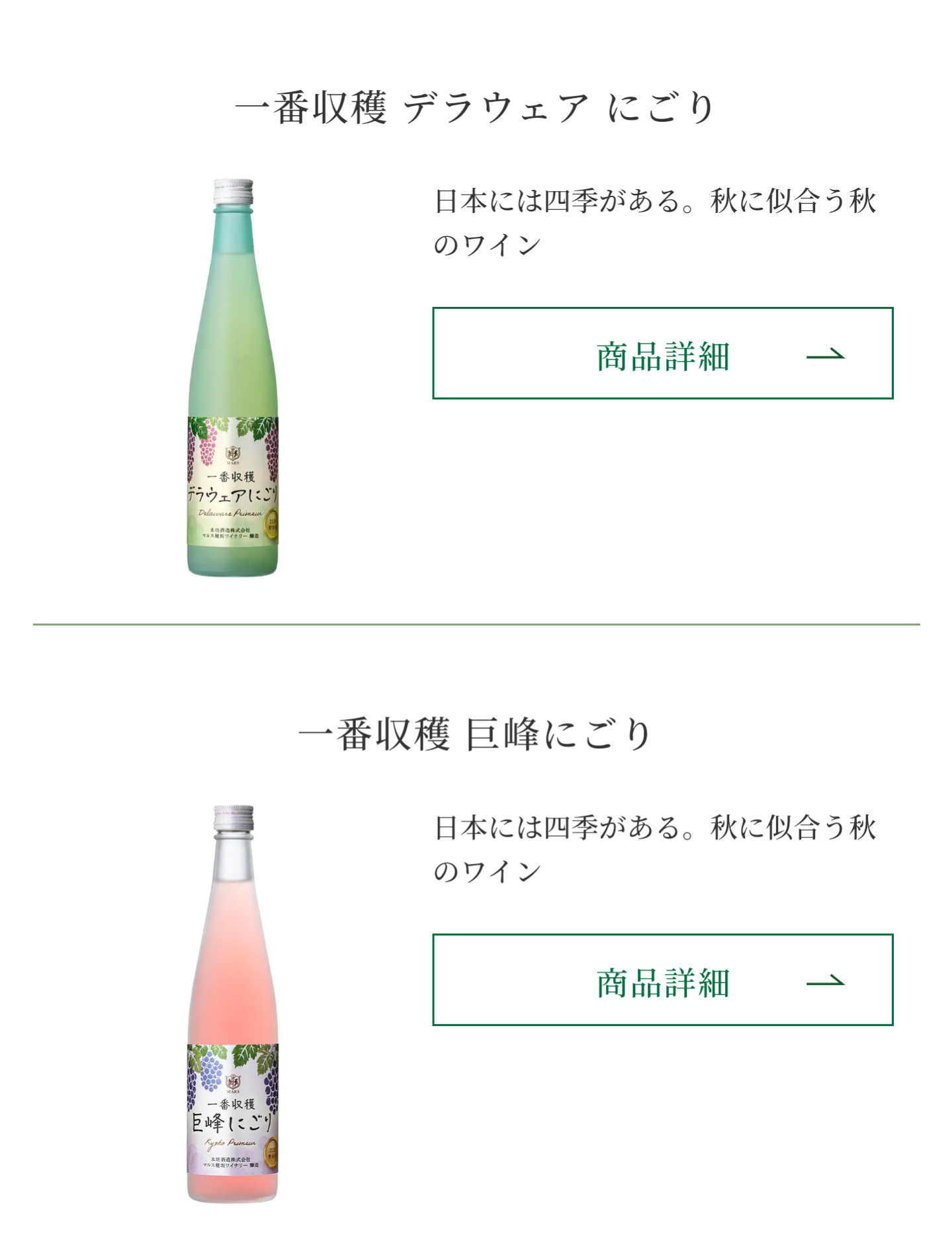Click the pink grape illustration on the green bottle label
Viewport: 952px width, 1241px height.
208,443
